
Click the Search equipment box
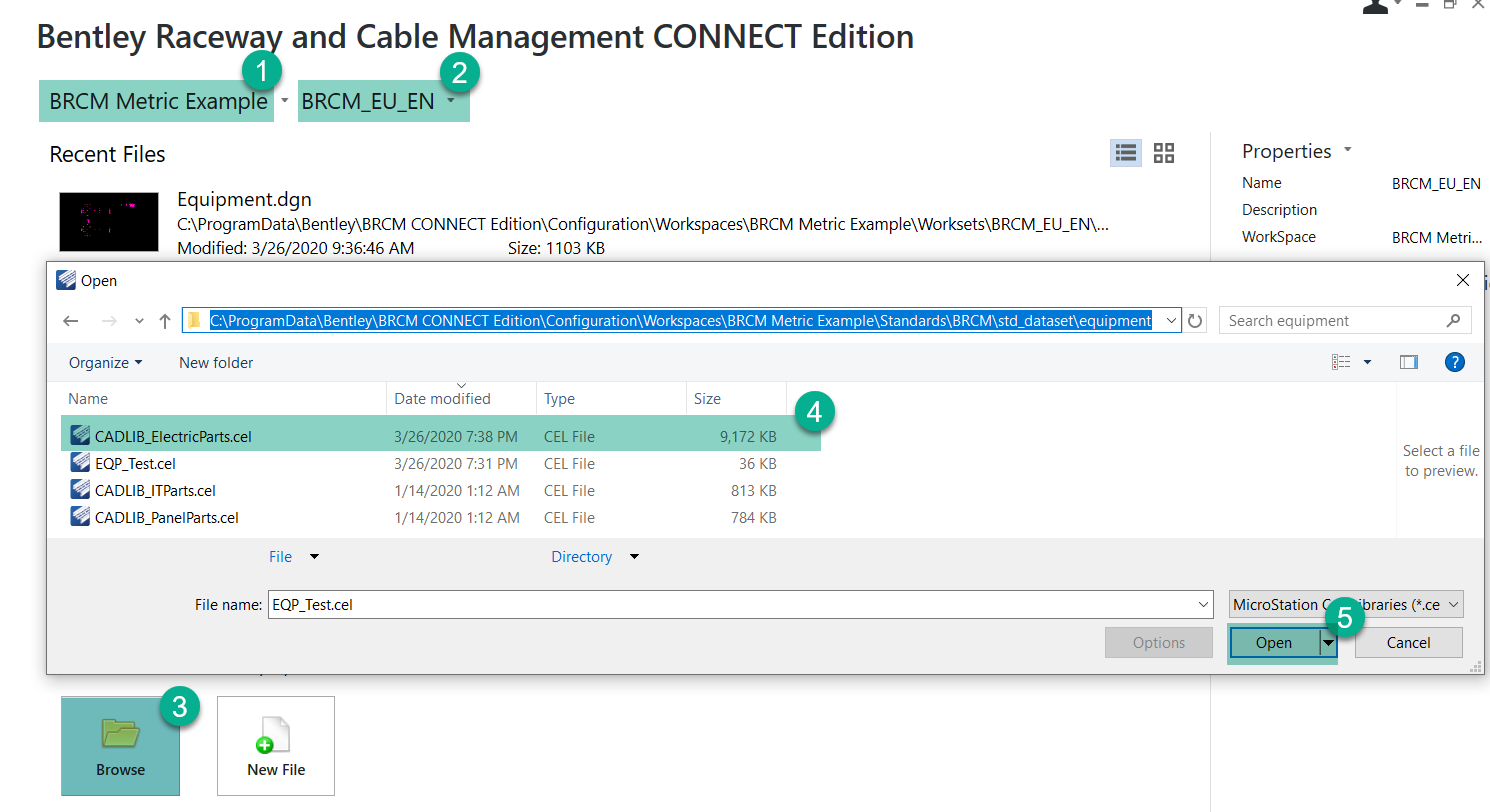pos(1345,321)
